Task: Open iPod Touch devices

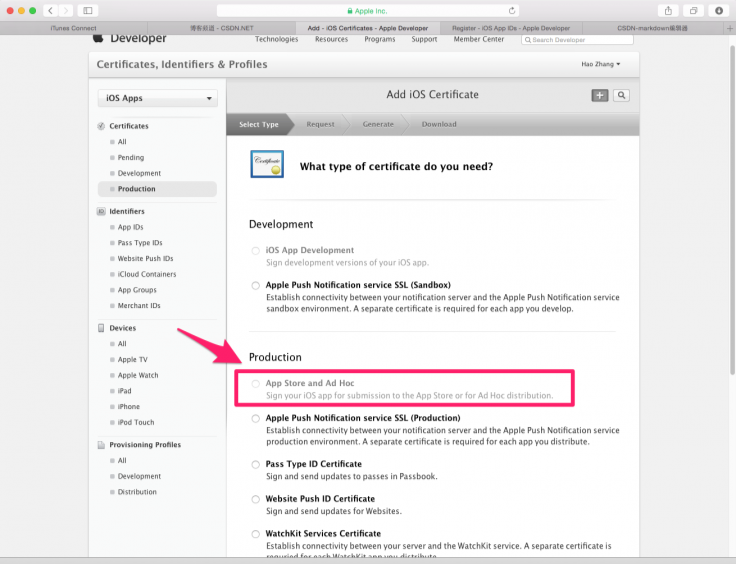Action: click(x=136, y=422)
